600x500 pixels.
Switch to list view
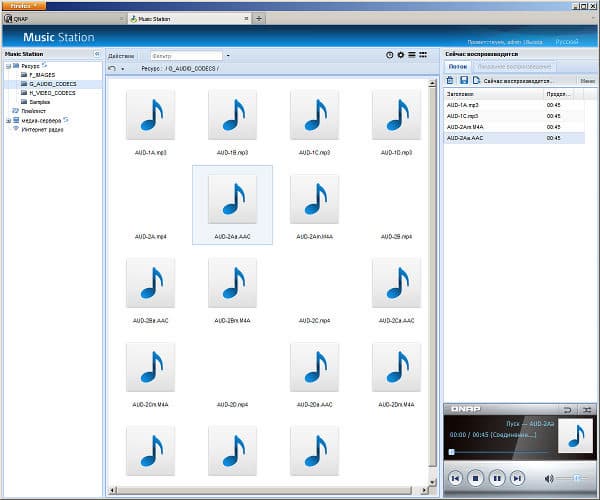click(x=411, y=55)
